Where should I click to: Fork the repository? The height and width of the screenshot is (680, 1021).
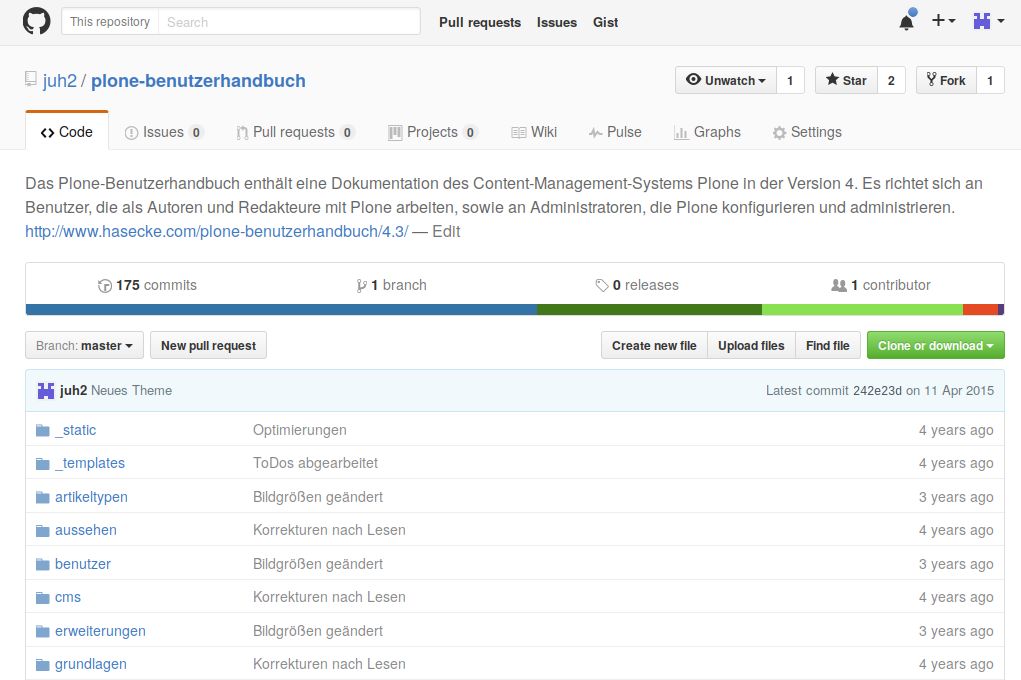(x=944, y=79)
